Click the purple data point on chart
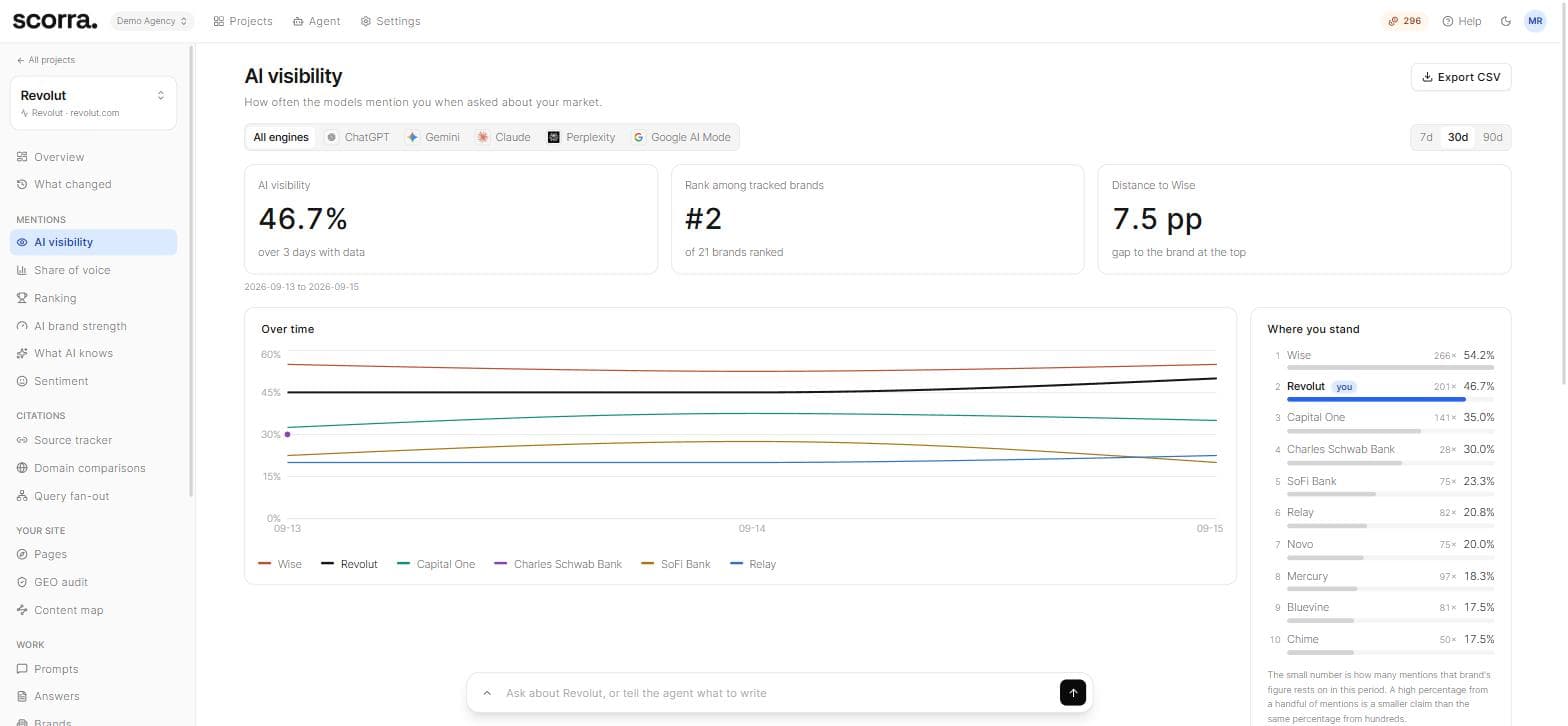Viewport: 1568px width, 726px height. click(x=287, y=434)
